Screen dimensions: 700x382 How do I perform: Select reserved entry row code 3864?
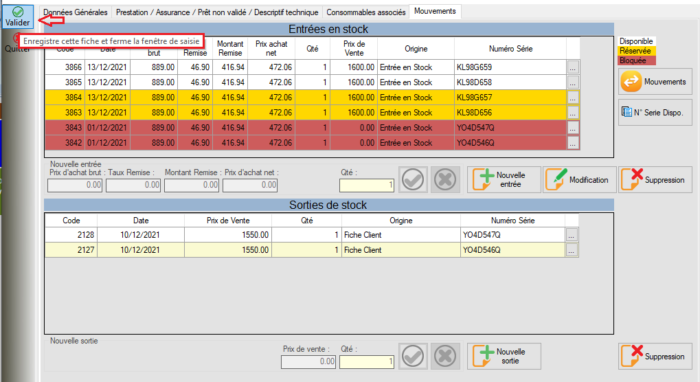point(312,98)
